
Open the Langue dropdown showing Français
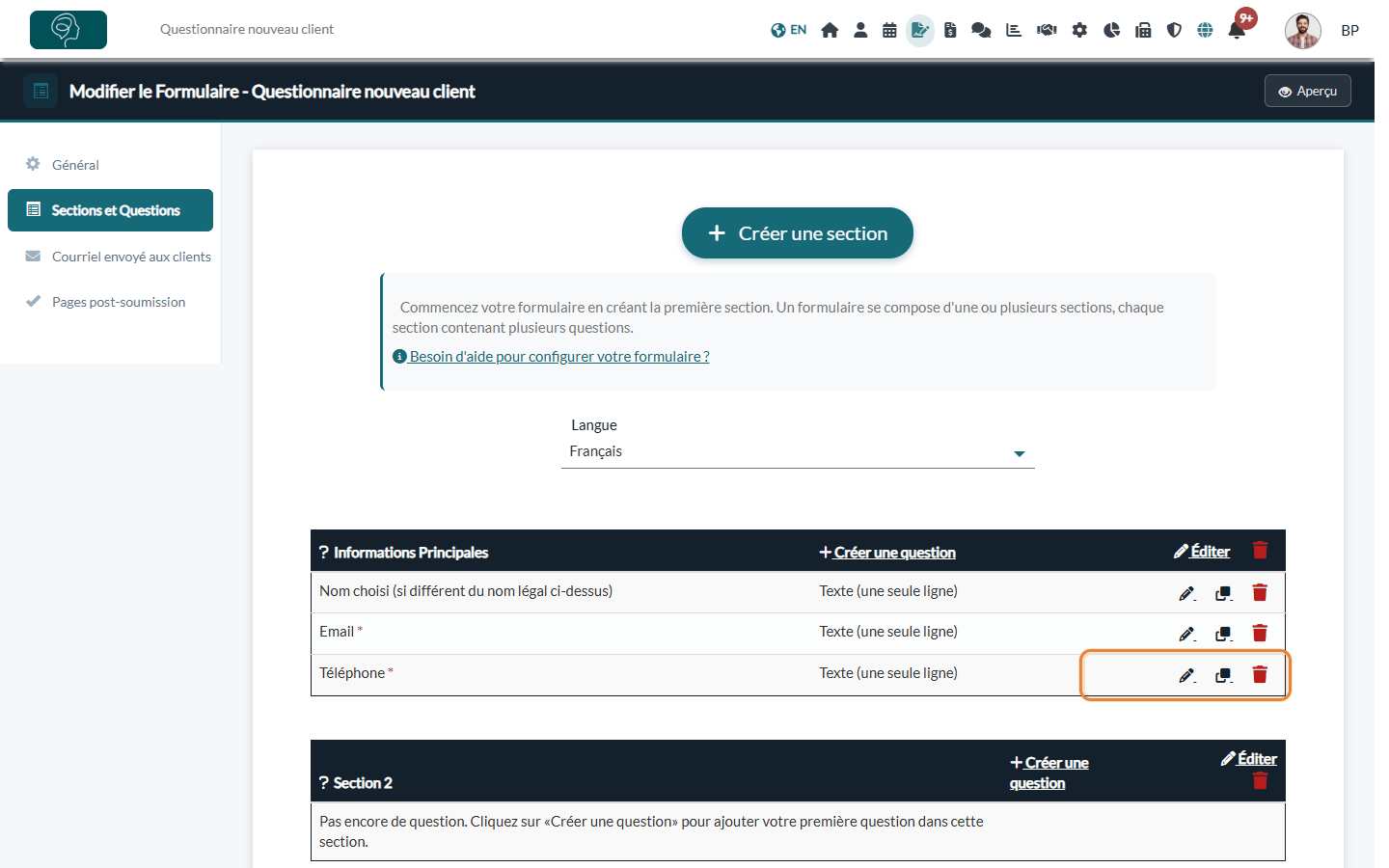[798, 451]
